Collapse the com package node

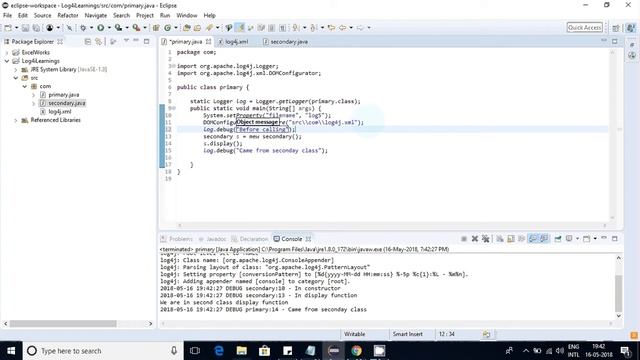click(24, 87)
